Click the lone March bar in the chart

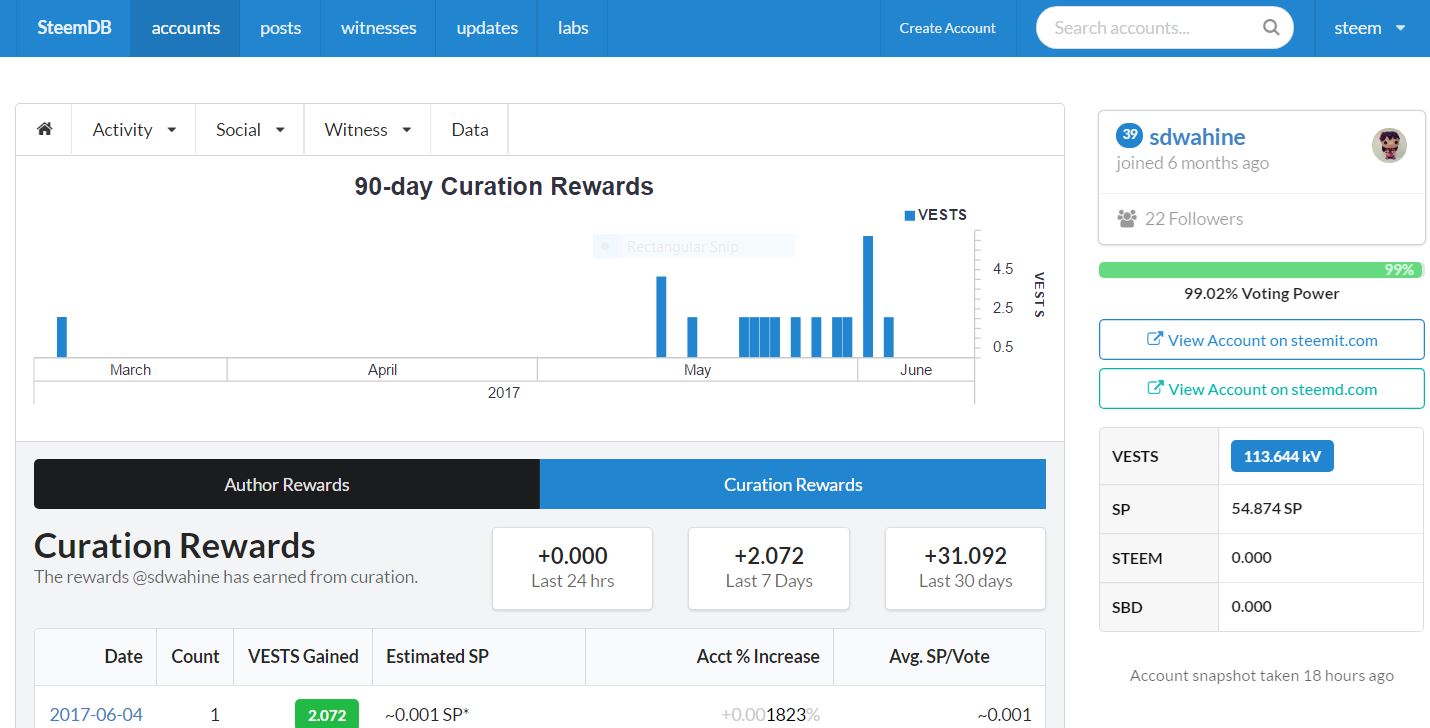[62, 337]
